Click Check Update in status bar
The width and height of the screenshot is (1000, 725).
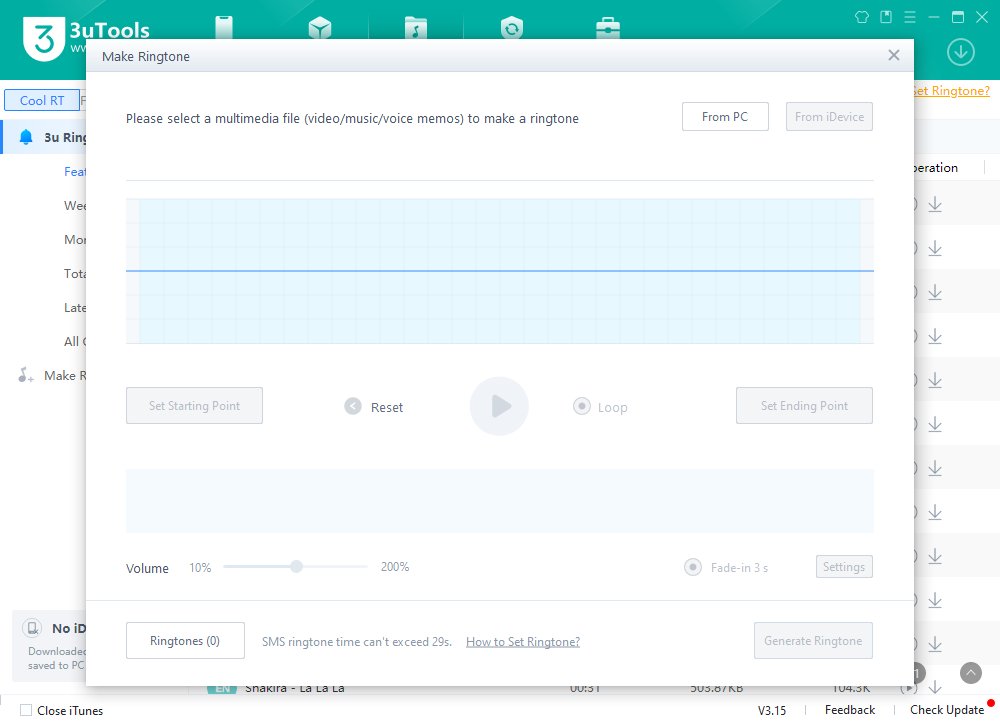[947, 710]
